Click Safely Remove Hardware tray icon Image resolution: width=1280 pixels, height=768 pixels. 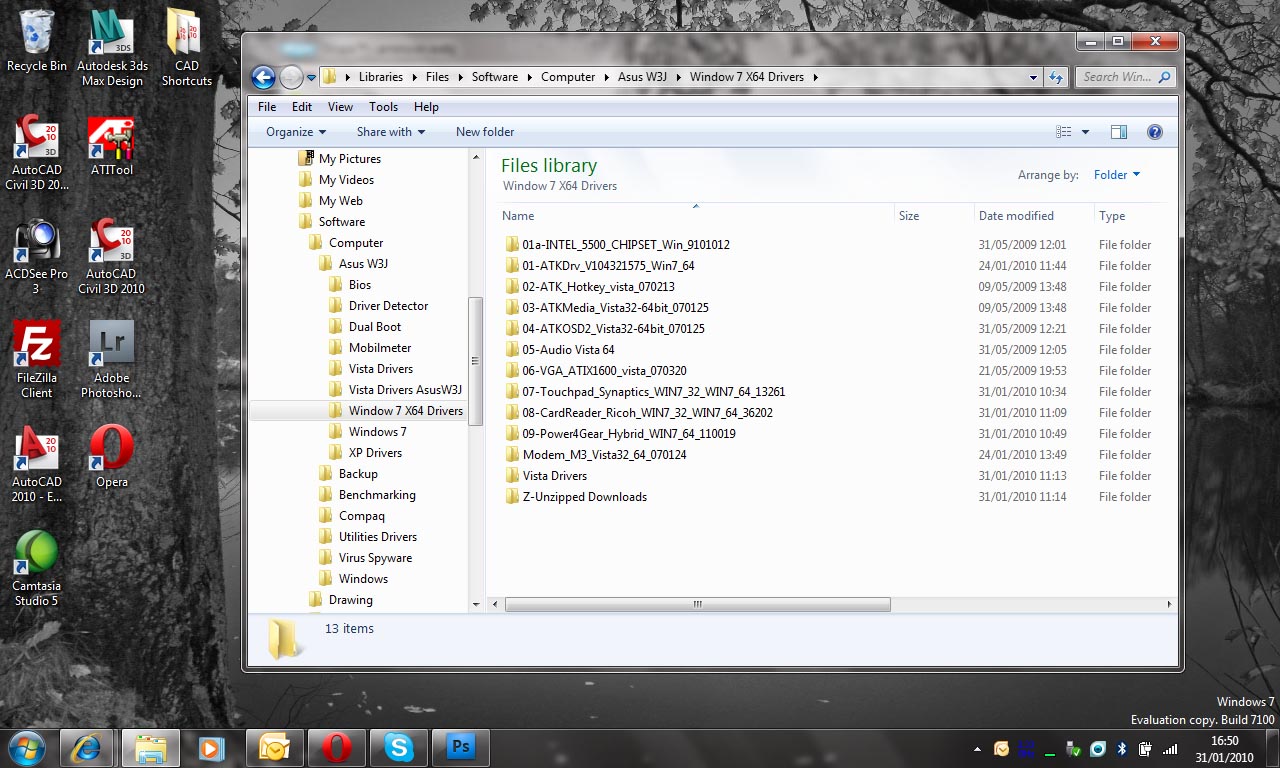click(1073, 748)
